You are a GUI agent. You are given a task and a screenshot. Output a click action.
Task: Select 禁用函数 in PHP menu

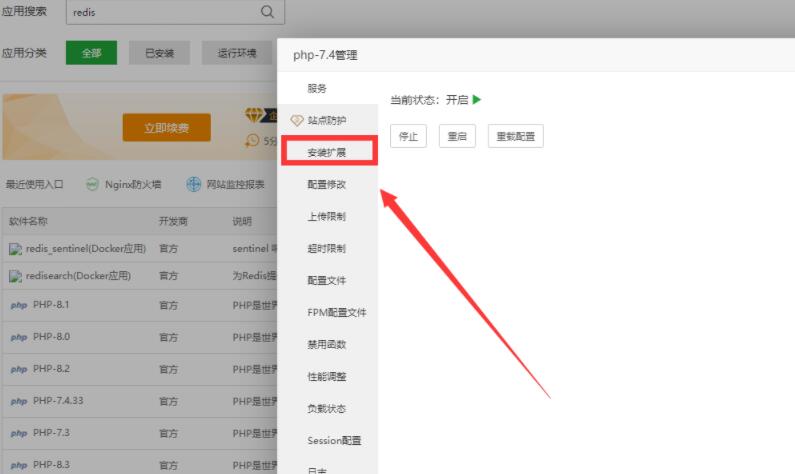coord(327,345)
